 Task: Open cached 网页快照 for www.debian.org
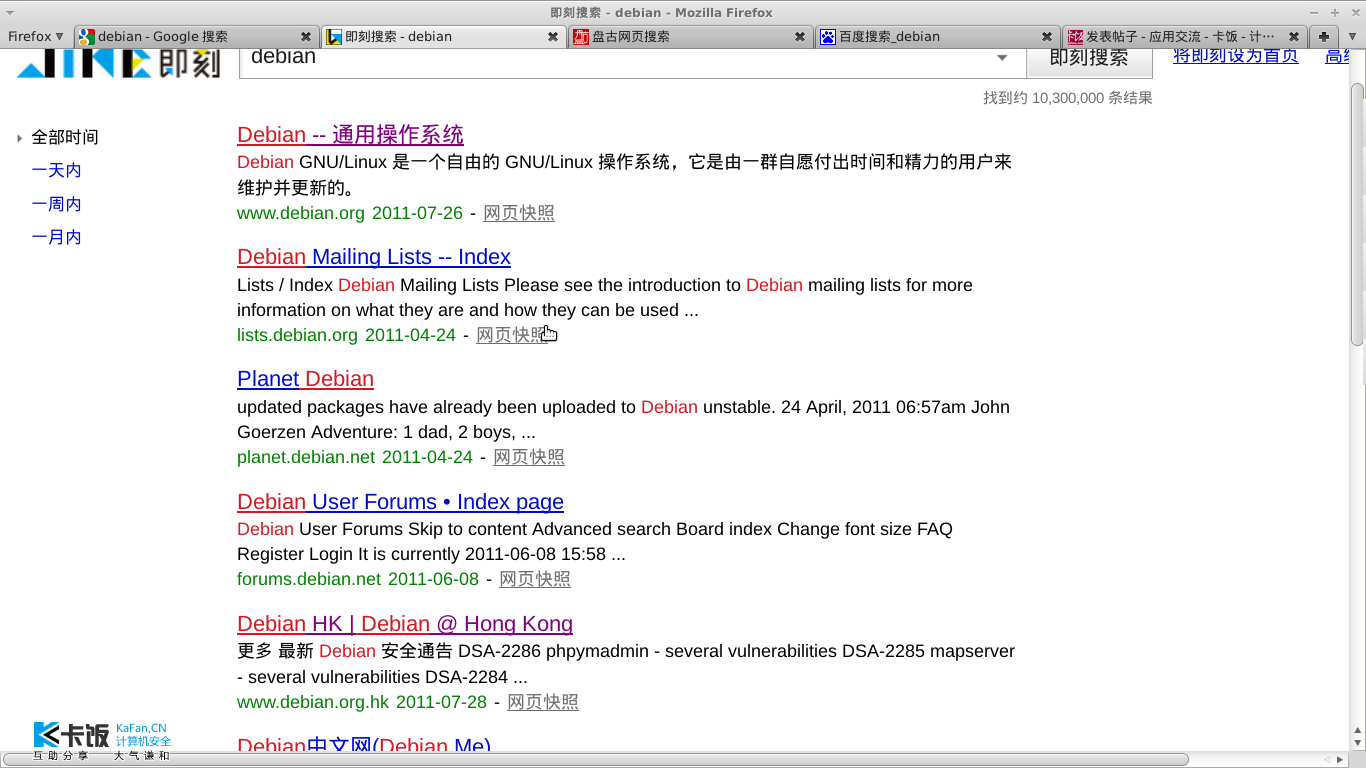pos(519,213)
